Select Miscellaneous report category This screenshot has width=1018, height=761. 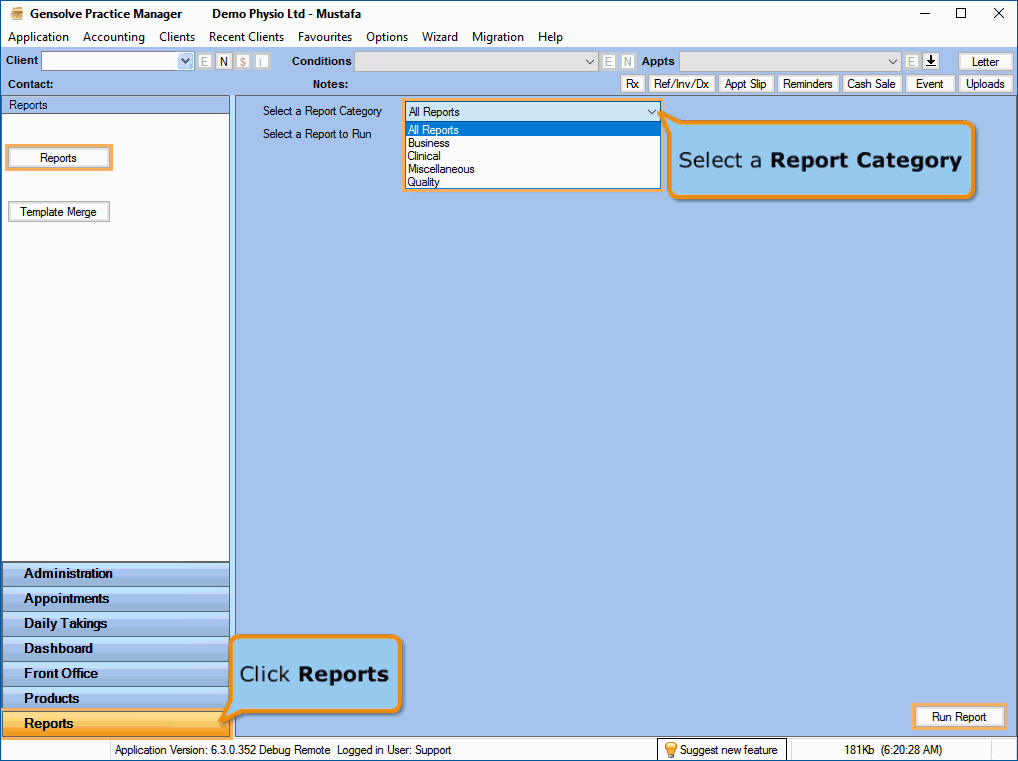(x=533, y=169)
